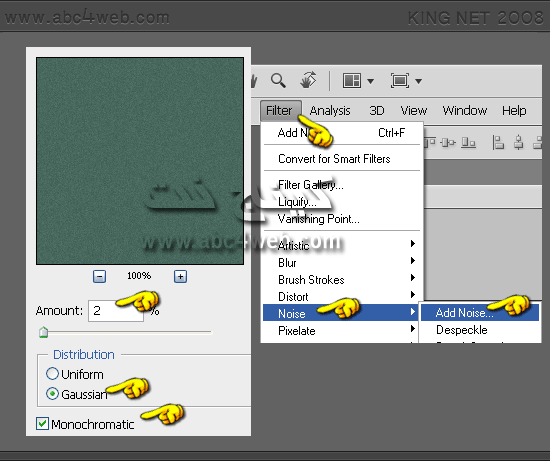The image size is (550, 461).
Task: Select the highlighted Noise menu item
Action: point(340,313)
